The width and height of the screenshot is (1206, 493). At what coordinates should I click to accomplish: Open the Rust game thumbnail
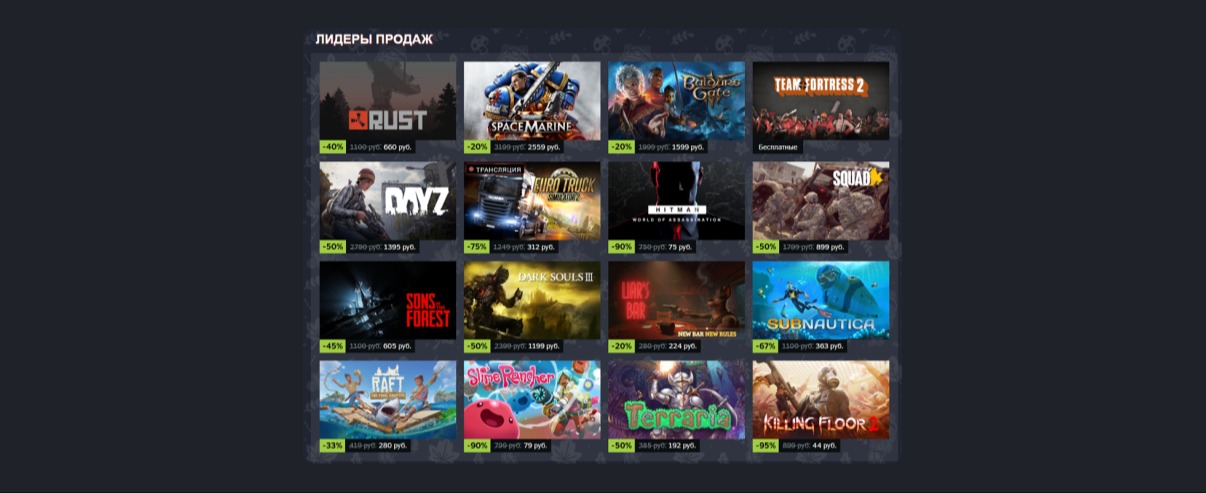(388, 101)
